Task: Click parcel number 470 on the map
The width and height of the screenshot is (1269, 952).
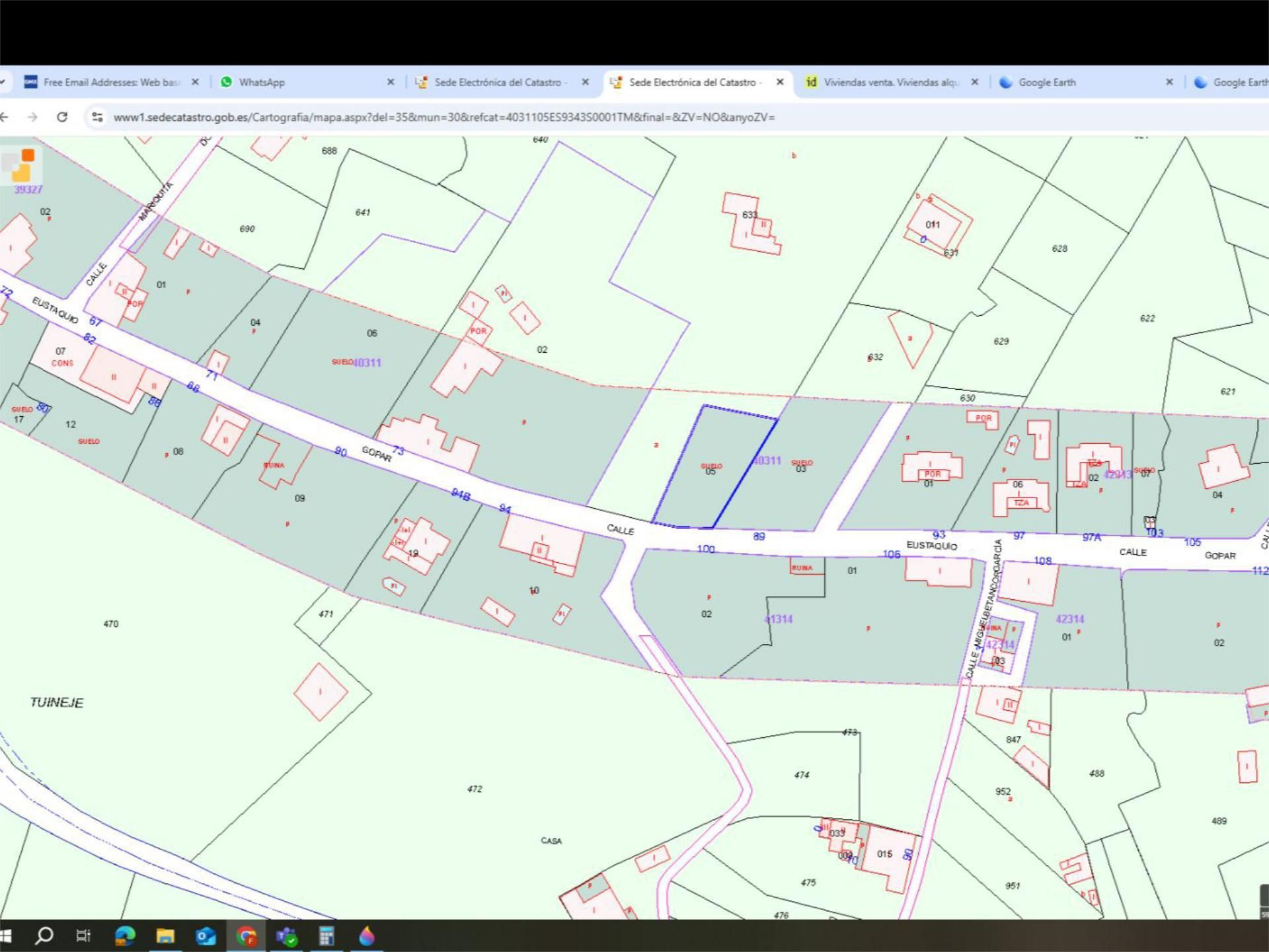Action: click(x=111, y=624)
